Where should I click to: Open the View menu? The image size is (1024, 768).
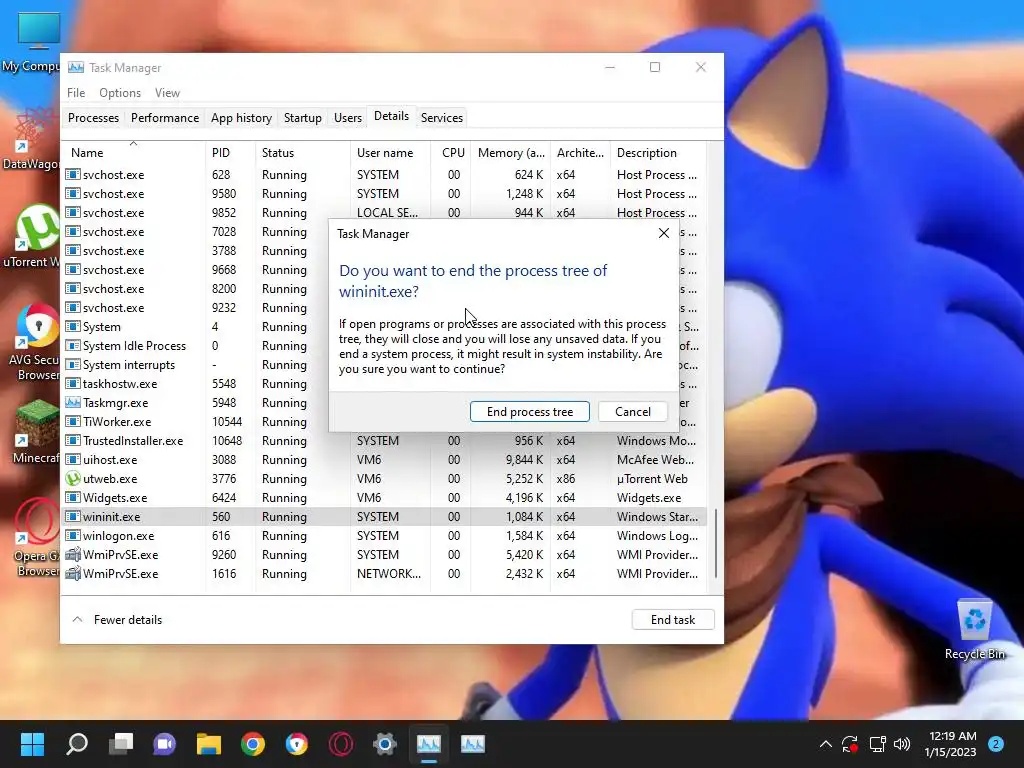click(167, 93)
